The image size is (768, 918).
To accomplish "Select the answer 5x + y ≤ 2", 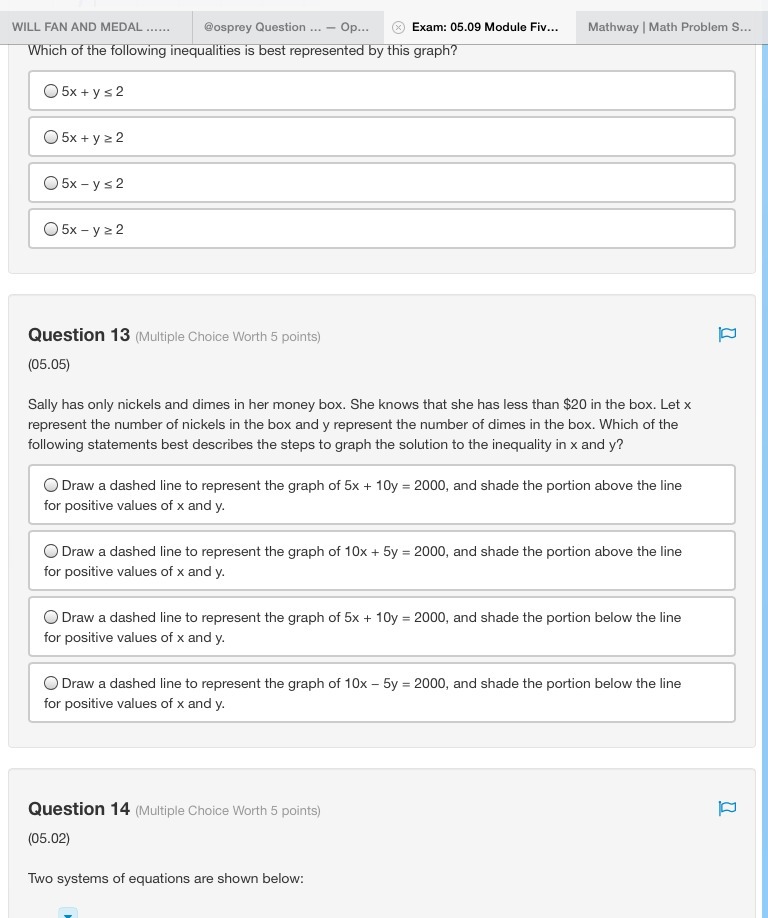I will (x=51, y=91).
